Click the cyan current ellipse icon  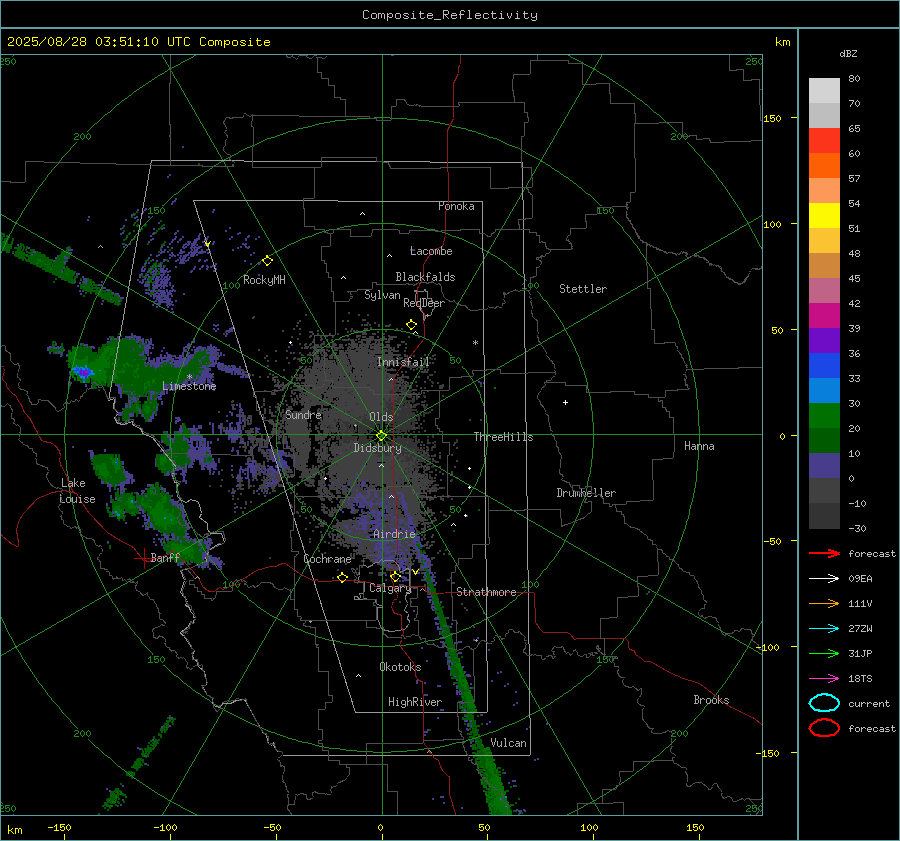(x=824, y=703)
